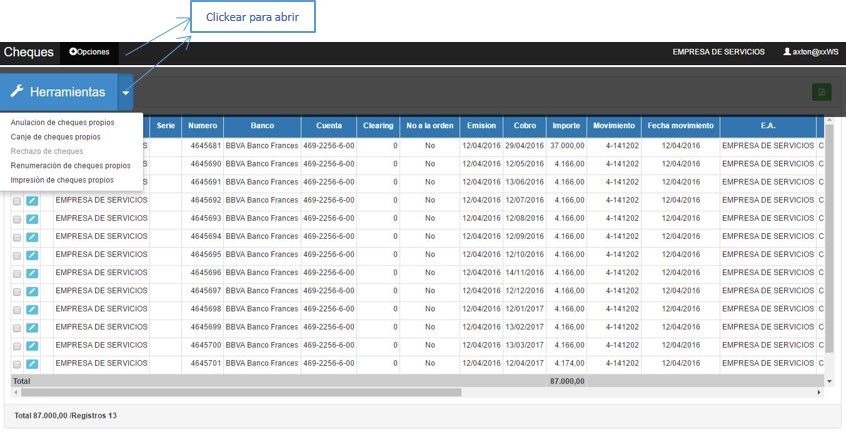The width and height of the screenshot is (846, 432).
Task: Click the Herramientas tools button
Action: click(59, 92)
